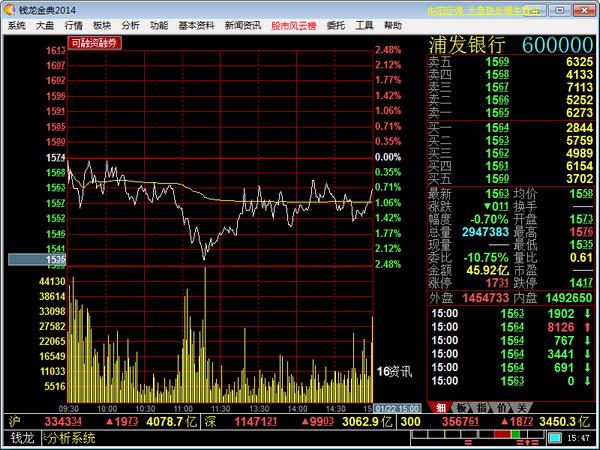This screenshot has height=450, width=600.
Task: Switch to the 指 indicator tab
Action: coord(481,407)
